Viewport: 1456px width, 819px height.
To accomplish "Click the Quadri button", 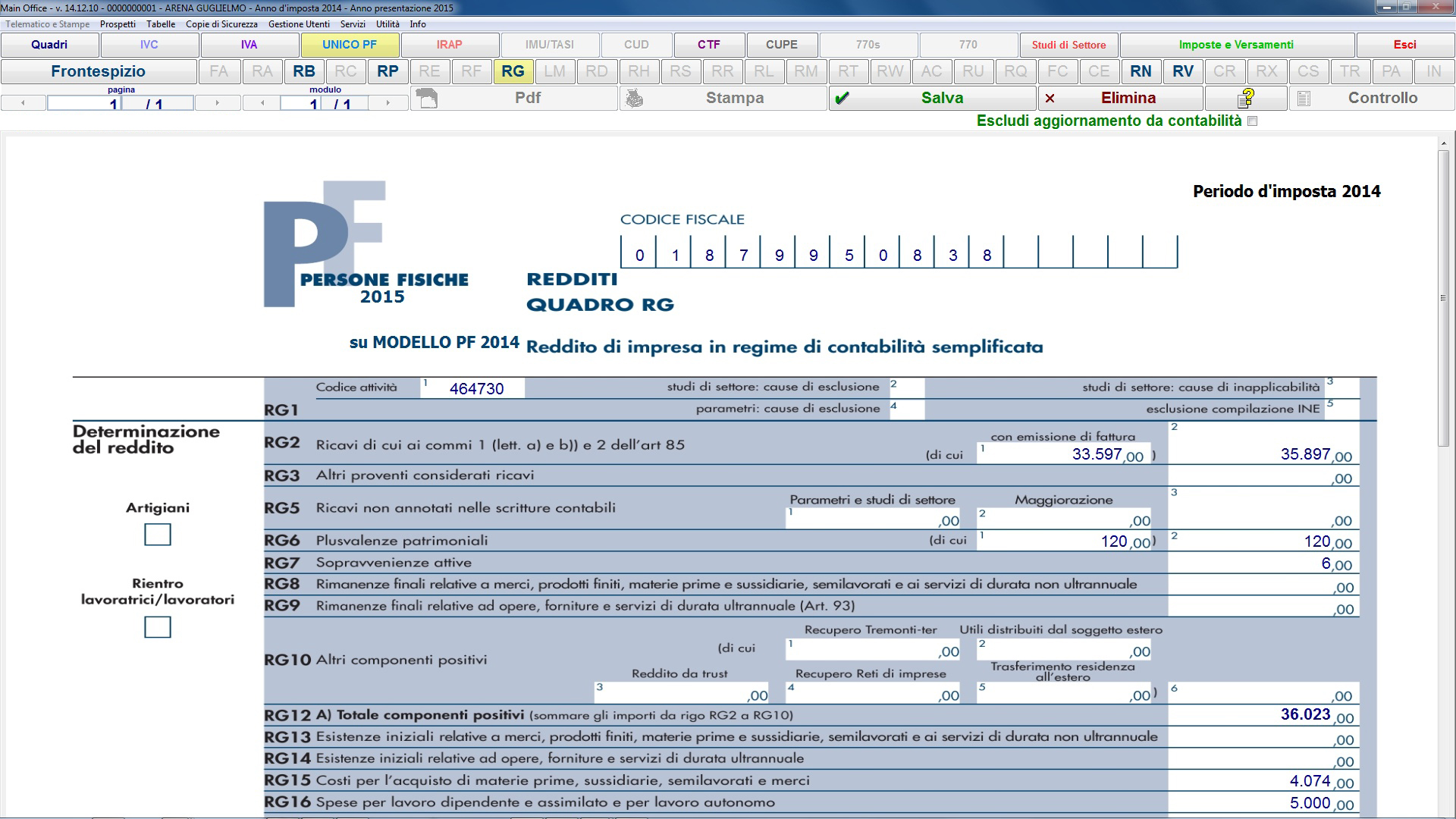I will [x=49, y=45].
